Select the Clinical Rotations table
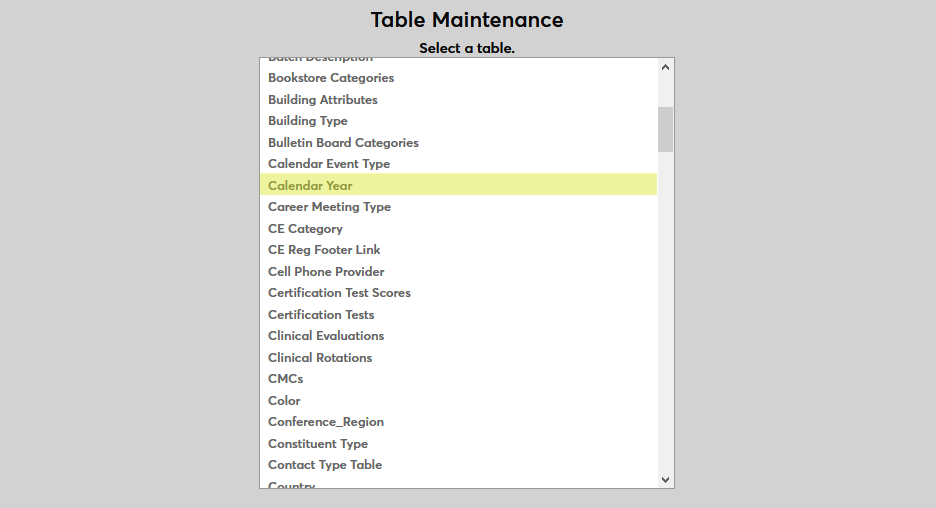This screenshot has width=936, height=508. click(x=320, y=358)
